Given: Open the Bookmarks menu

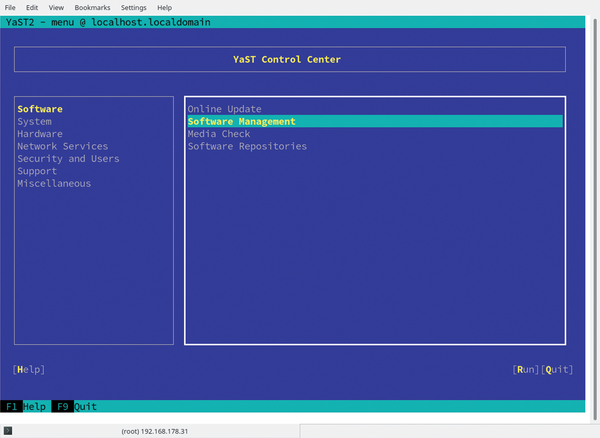Looking at the screenshot, I should (92, 8).
